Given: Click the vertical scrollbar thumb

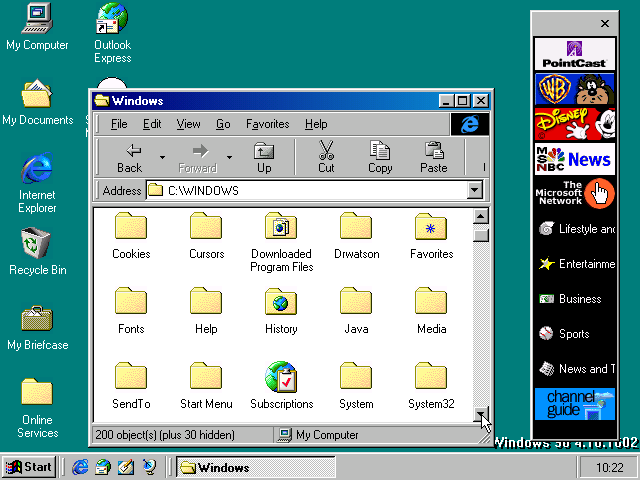Looking at the screenshot, I should pos(481,236).
